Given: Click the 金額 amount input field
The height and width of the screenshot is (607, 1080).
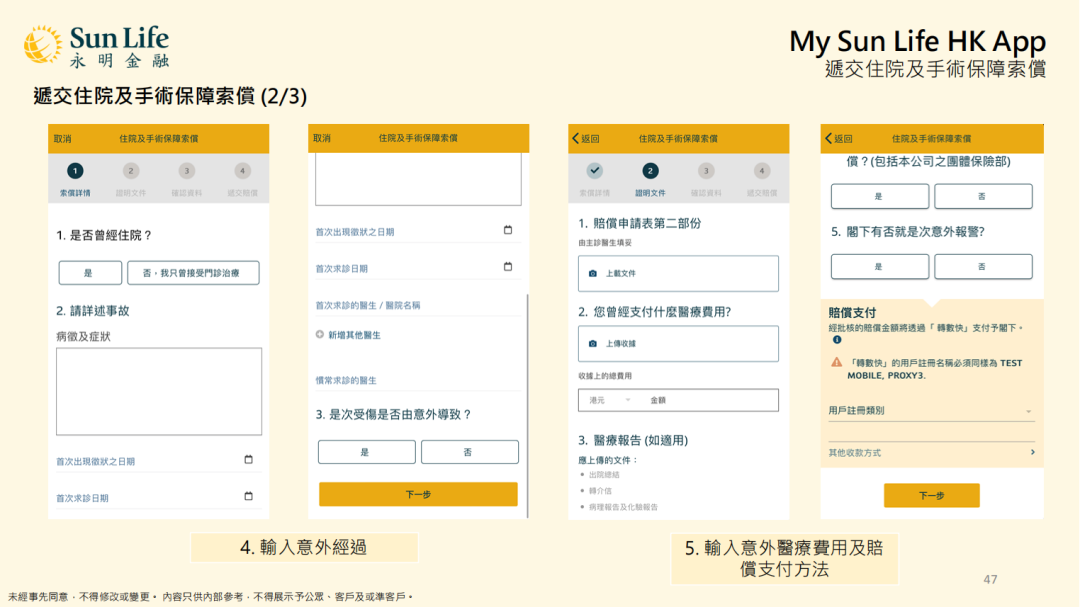Looking at the screenshot, I should coord(709,400).
